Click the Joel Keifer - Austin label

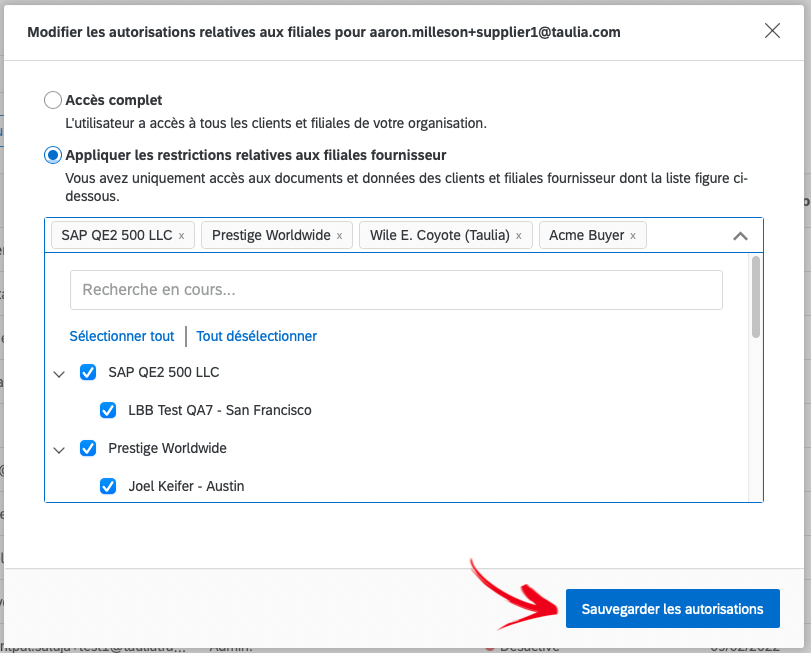pyautogui.click(x=186, y=486)
